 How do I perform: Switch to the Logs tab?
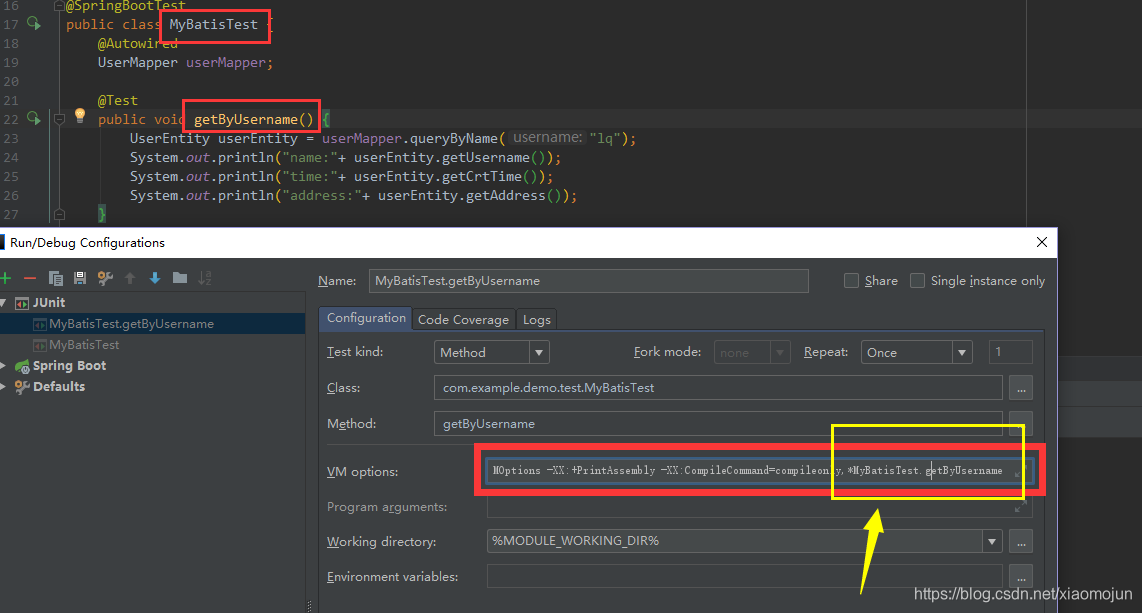pos(537,320)
